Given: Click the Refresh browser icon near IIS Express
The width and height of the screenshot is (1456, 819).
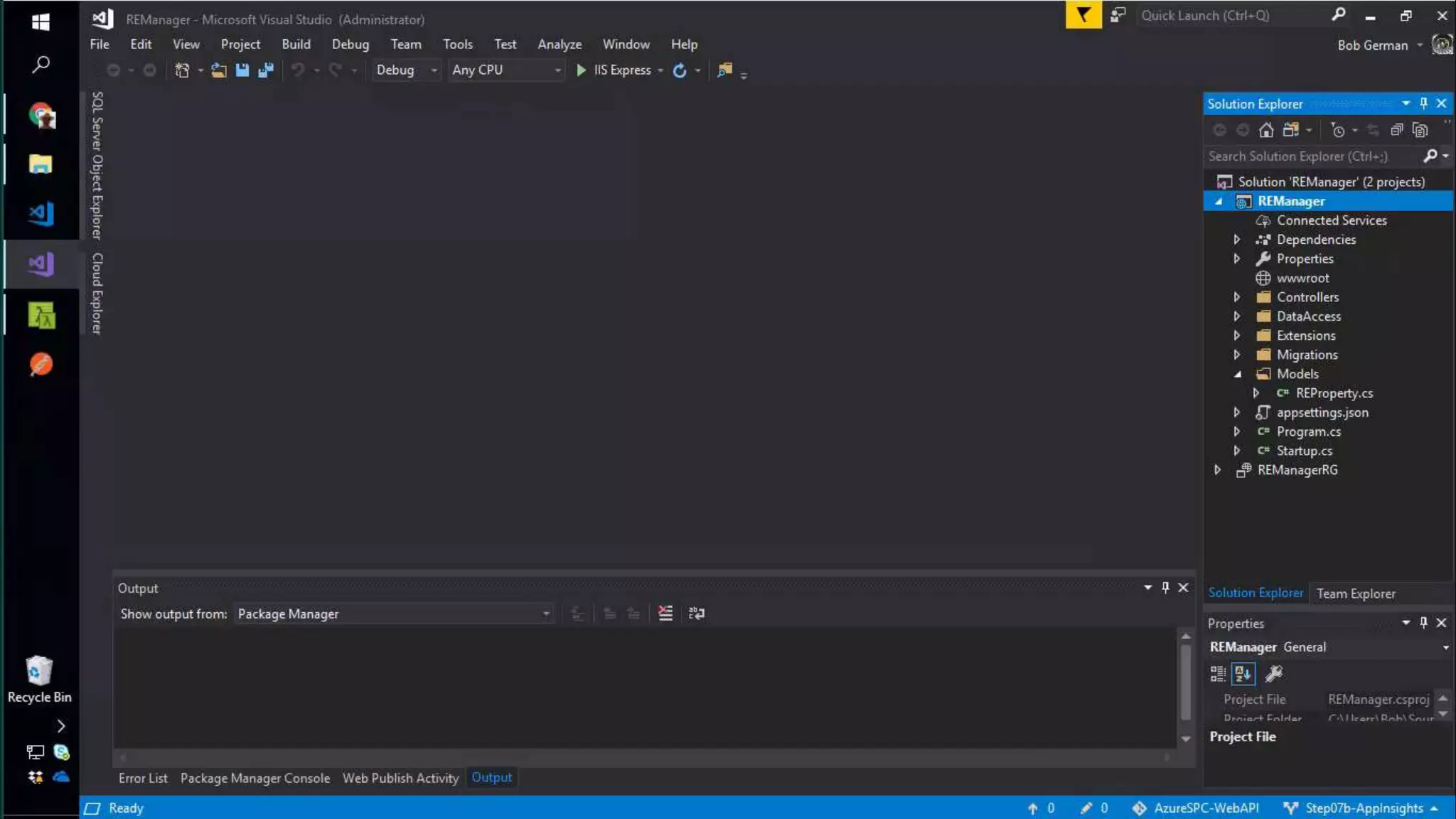Looking at the screenshot, I should click(x=680, y=70).
